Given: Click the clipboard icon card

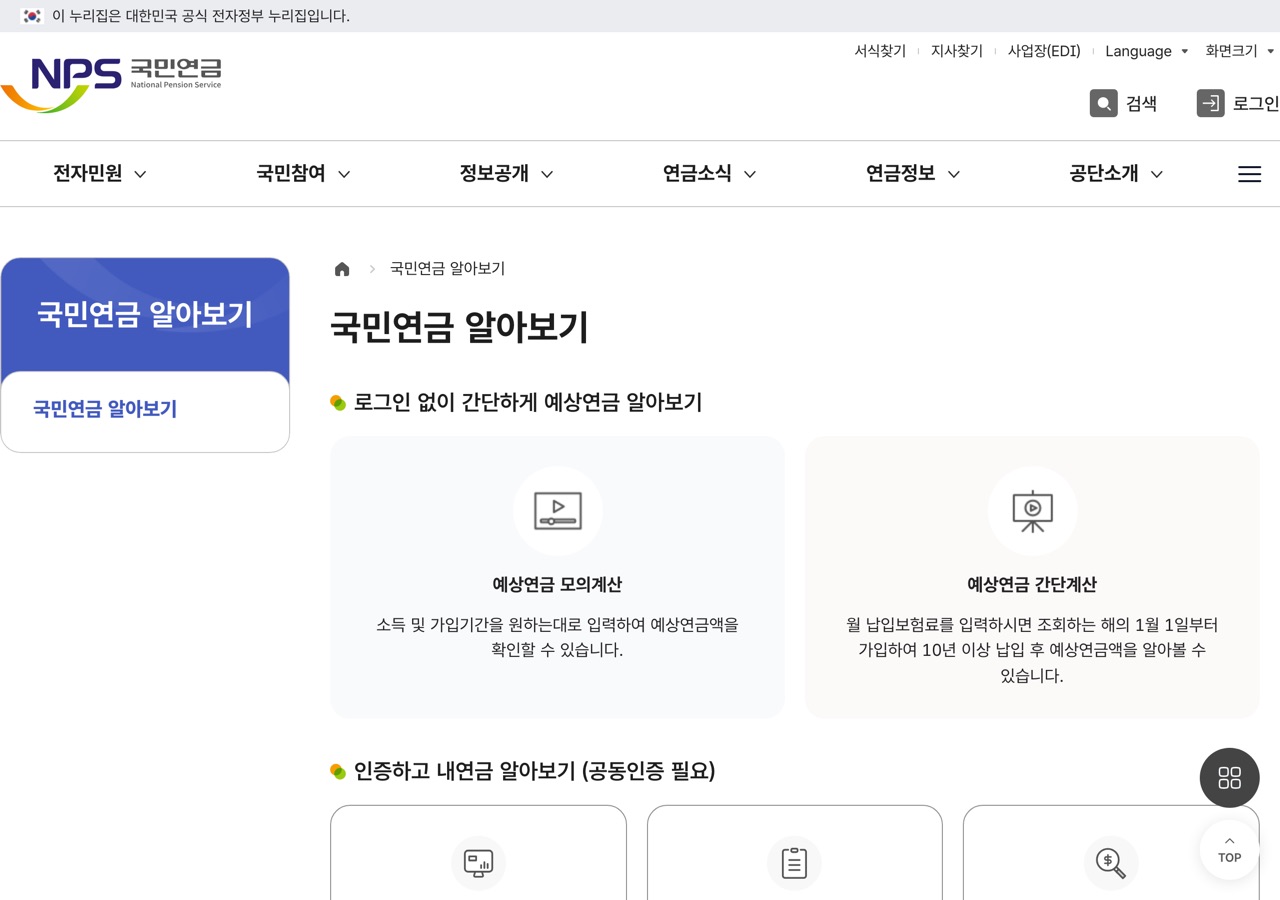Looking at the screenshot, I should click(x=794, y=863).
